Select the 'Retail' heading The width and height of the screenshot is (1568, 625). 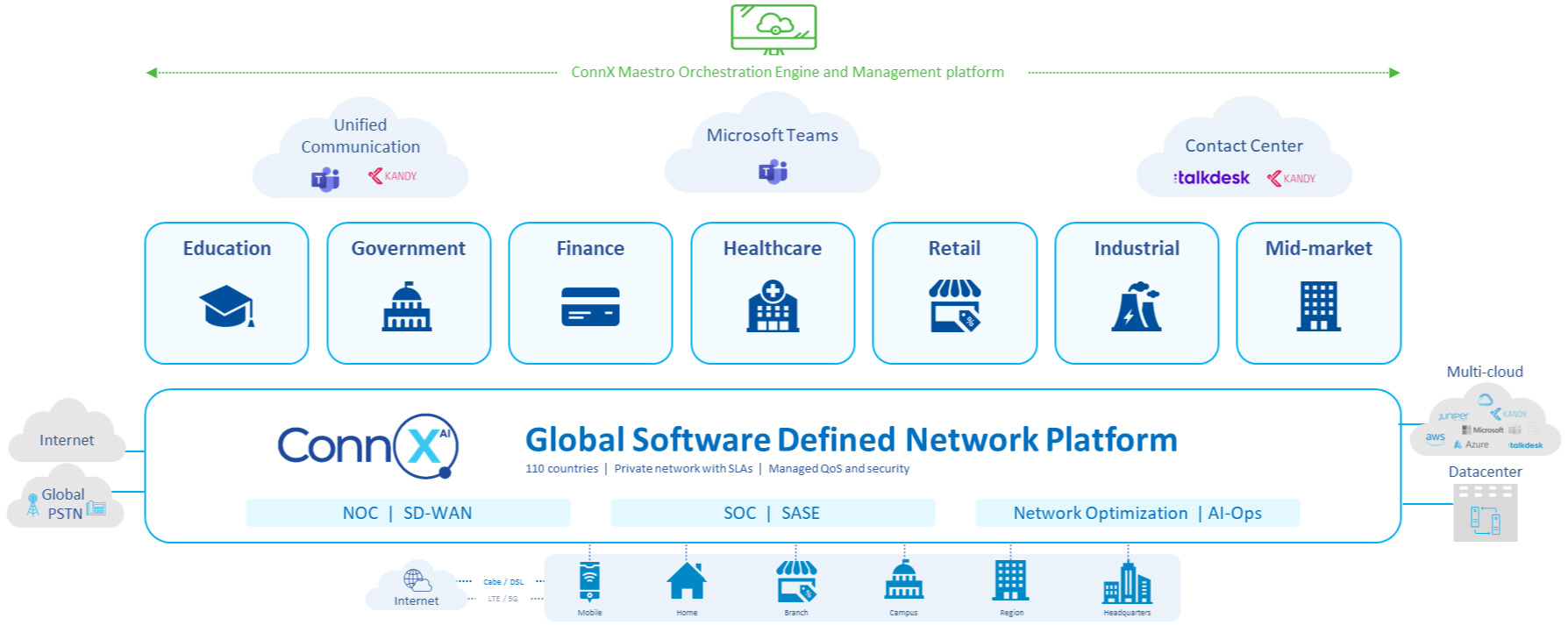coord(954,248)
